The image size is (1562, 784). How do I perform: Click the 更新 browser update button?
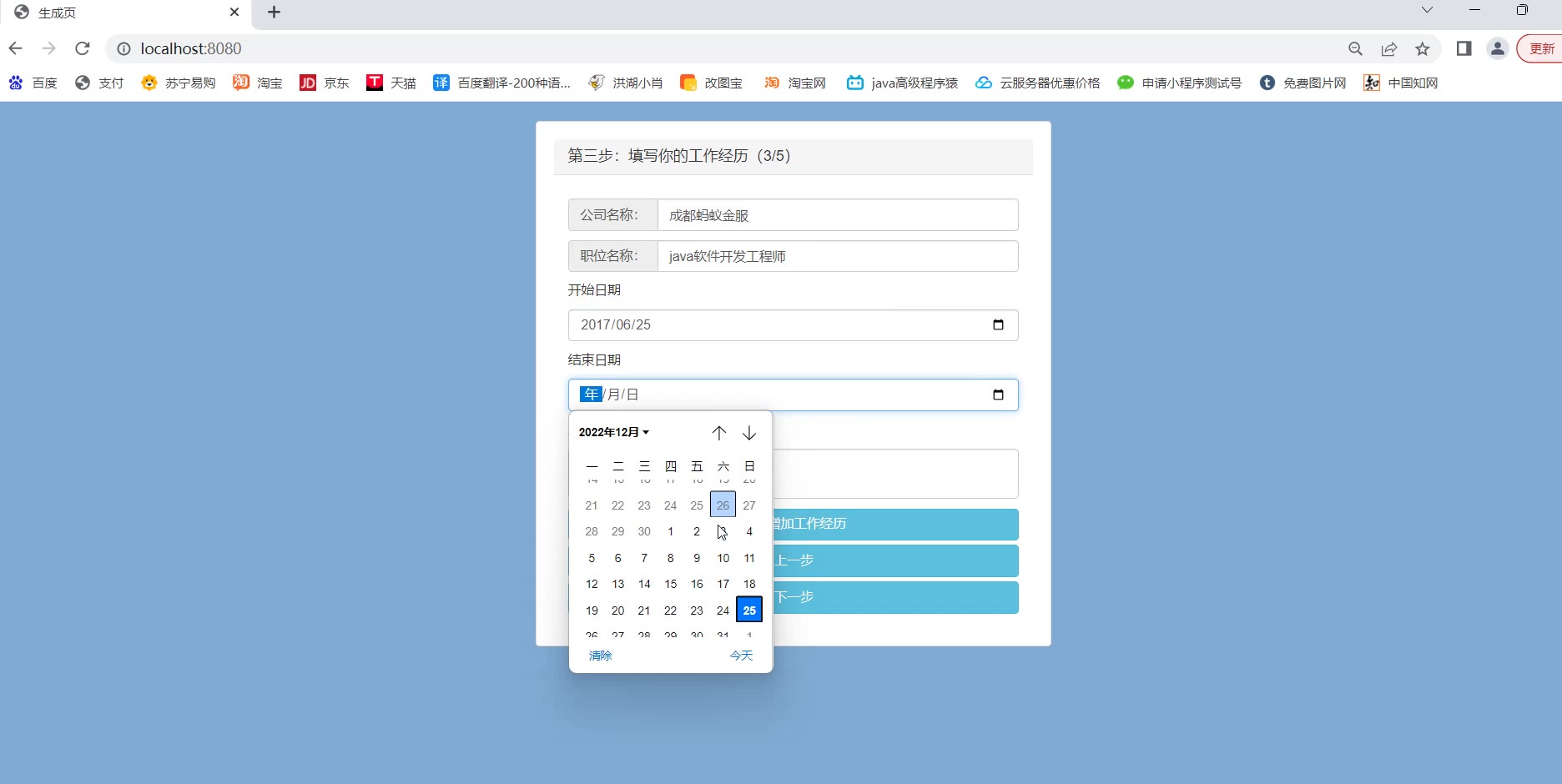[x=1540, y=49]
